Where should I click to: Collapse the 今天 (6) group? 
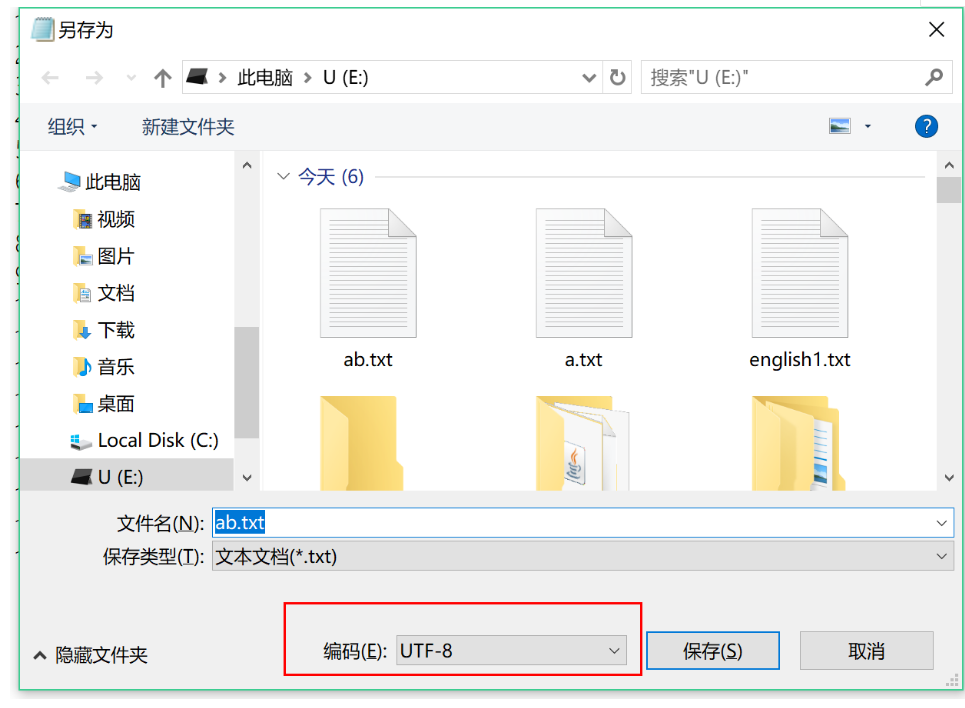[285, 176]
